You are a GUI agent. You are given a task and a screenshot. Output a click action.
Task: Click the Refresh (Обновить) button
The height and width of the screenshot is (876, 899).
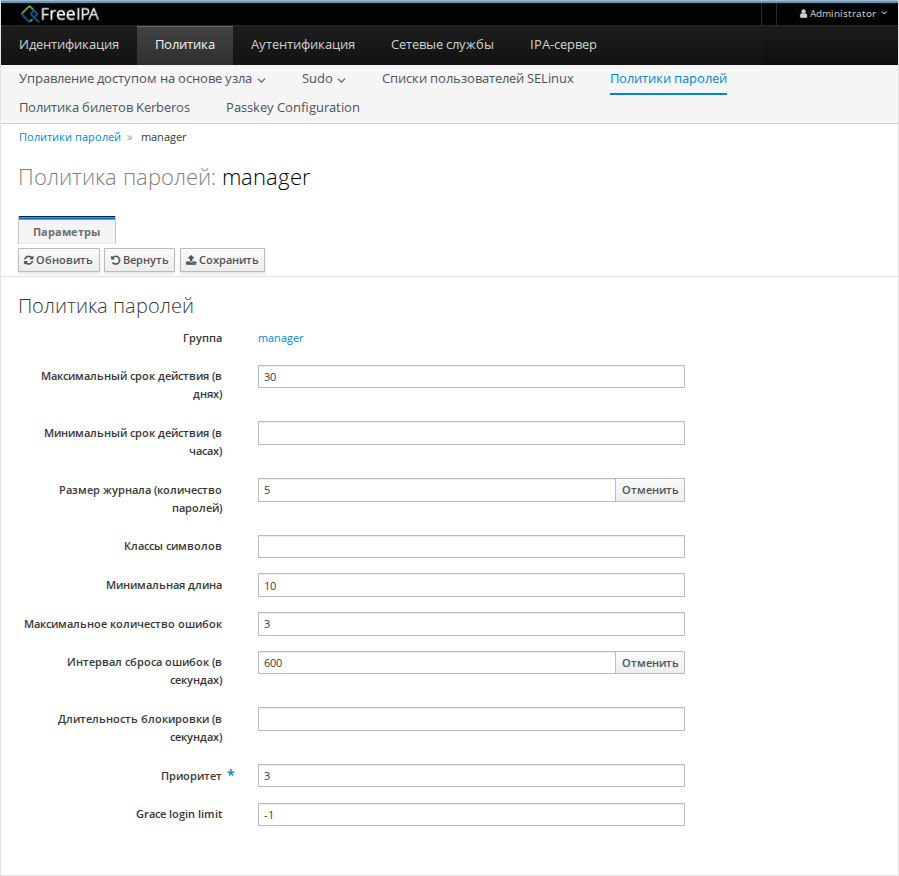pyautogui.click(x=59, y=260)
